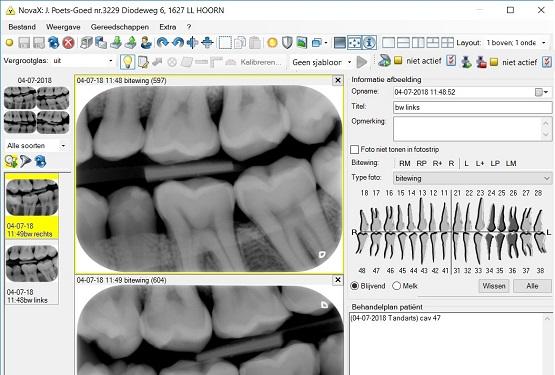555x375 pixels.
Task: Click the checklist icon after second niet actief
Action: pos(547,62)
